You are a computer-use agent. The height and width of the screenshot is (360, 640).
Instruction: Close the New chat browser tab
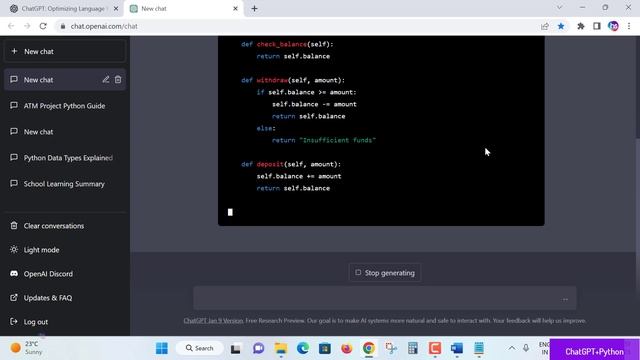point(235,9)
